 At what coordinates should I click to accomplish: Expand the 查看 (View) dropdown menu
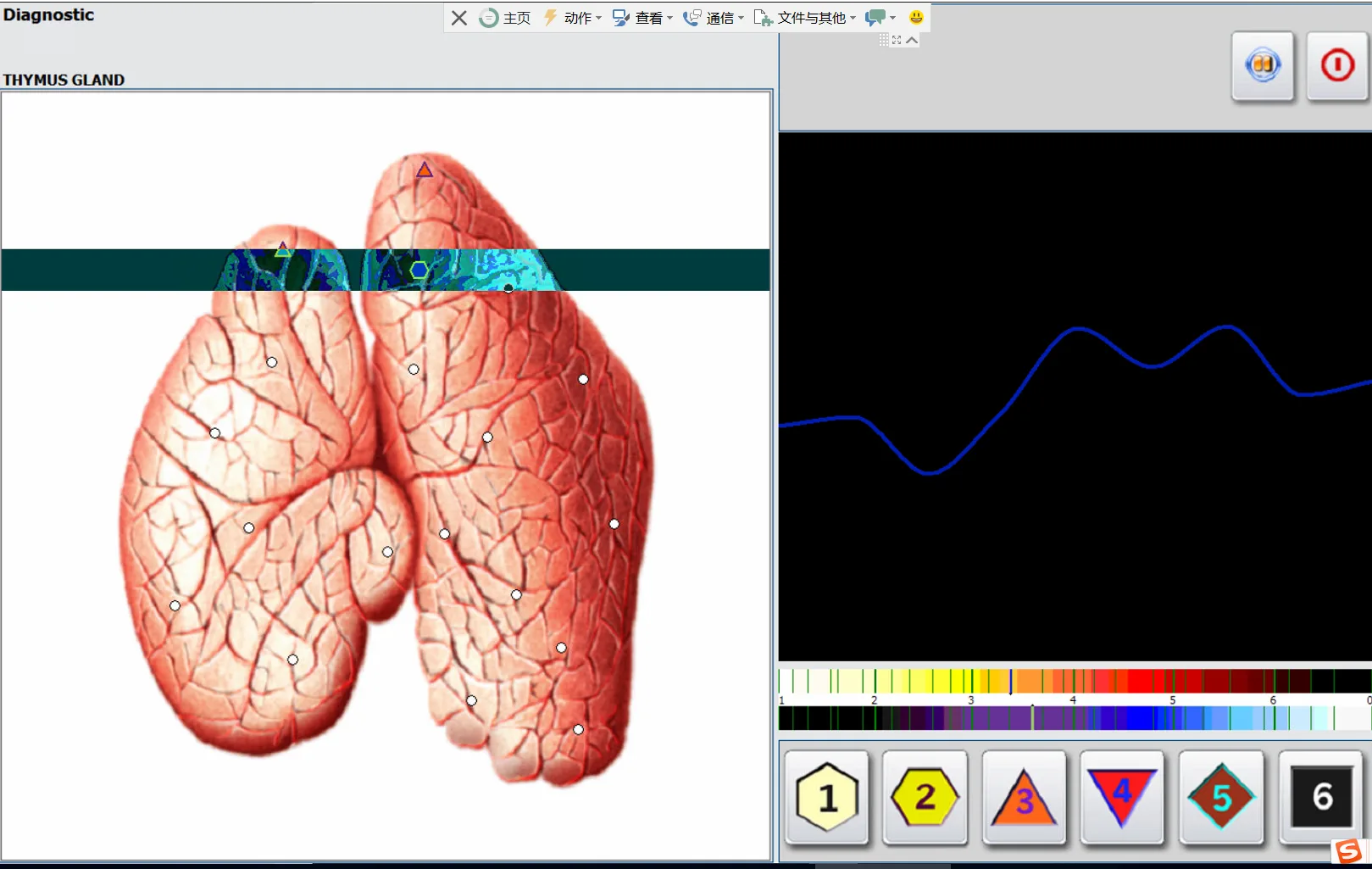pyautogui.click(x=643, y=18)
